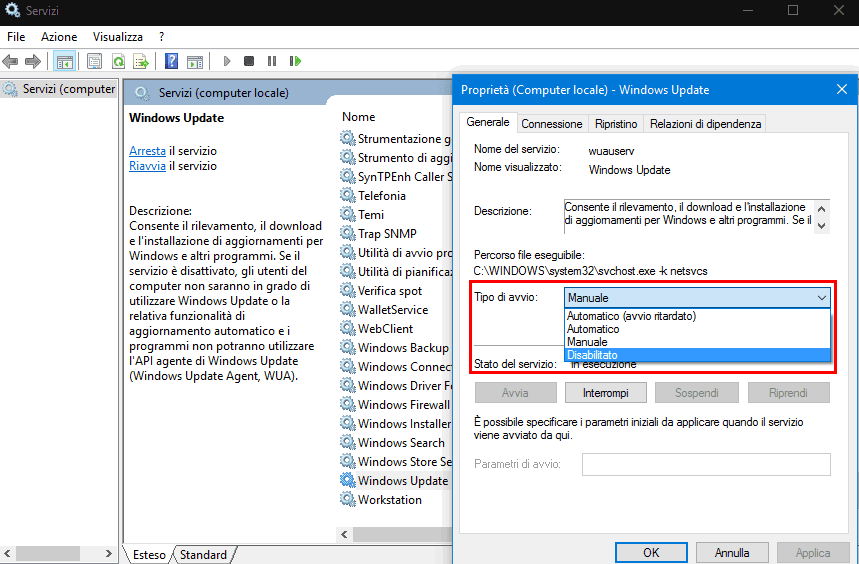Select the Windows Backup service row
The image size is (859, 564).
click(x=396, y=348)
